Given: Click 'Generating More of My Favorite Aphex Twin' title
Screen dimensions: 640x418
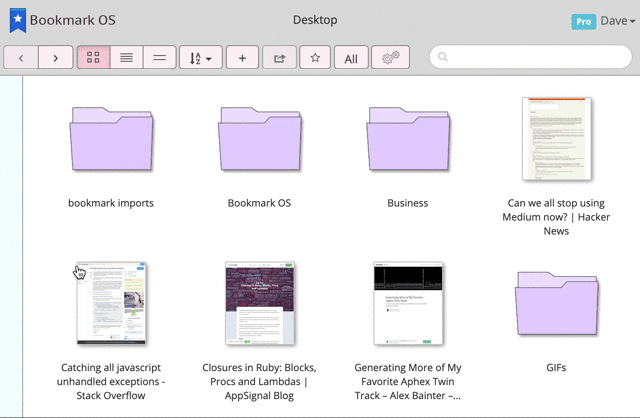Looking at the screenshot, I should coord(408,381).
